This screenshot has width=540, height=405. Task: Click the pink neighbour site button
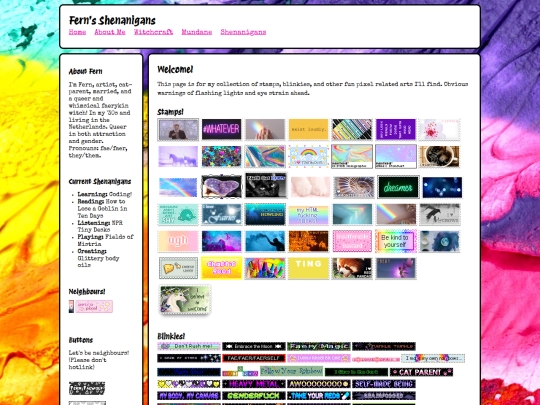(x=94, y=307)
